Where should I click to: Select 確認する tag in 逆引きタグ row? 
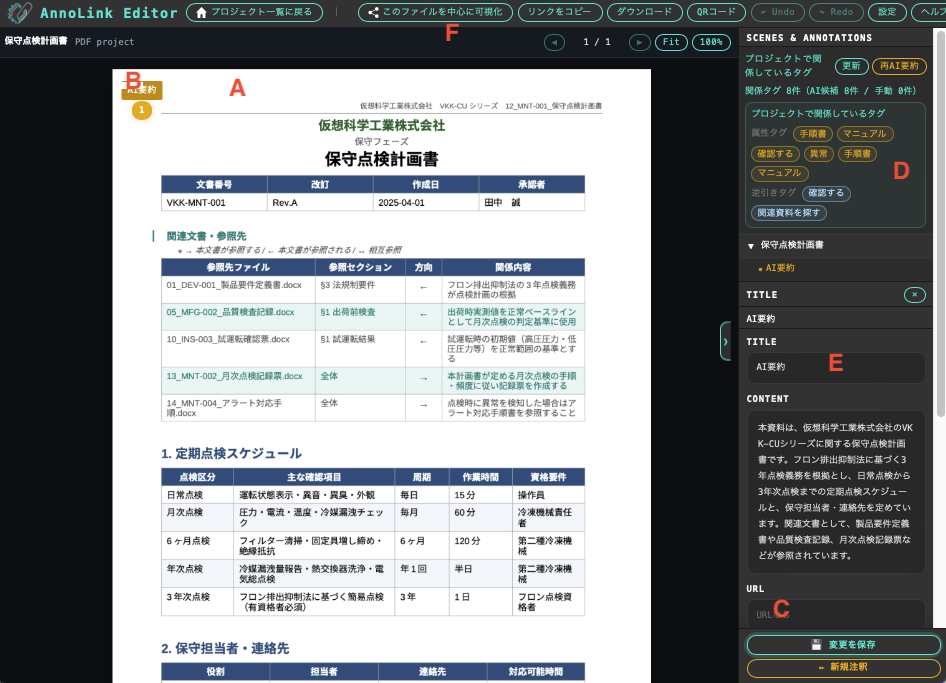tap(826, 193)
